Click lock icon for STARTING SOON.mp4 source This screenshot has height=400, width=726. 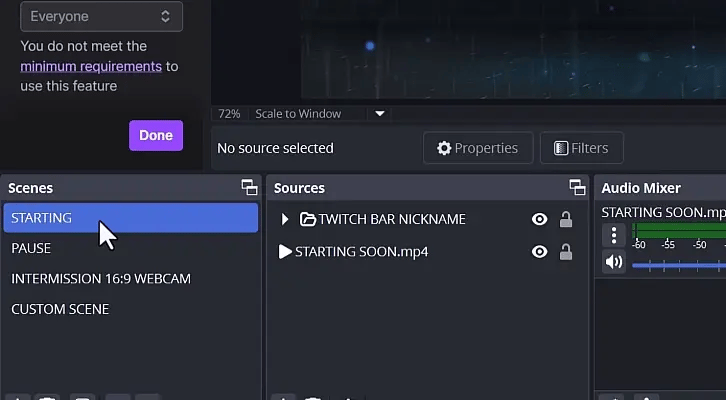[x=566, y=252]
